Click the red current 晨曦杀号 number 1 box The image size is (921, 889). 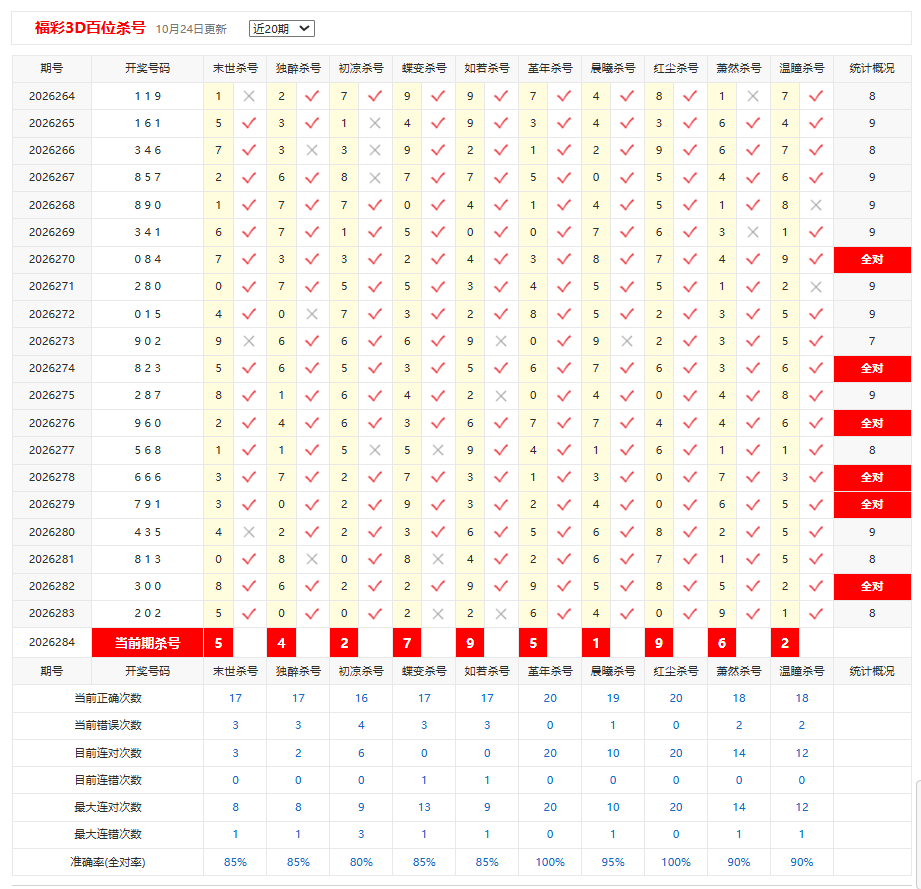click(x=596, y=643)
